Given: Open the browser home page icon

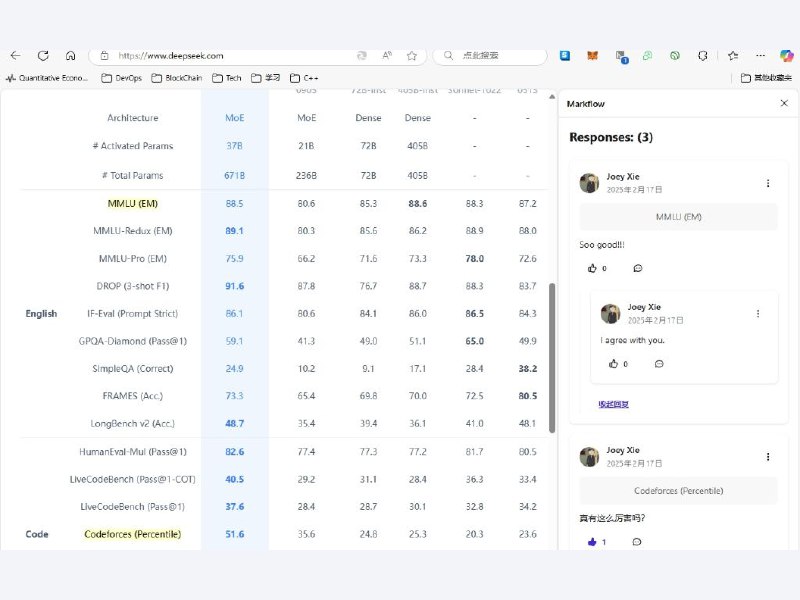Looking at the screenshot, I should tap(70, 56).
